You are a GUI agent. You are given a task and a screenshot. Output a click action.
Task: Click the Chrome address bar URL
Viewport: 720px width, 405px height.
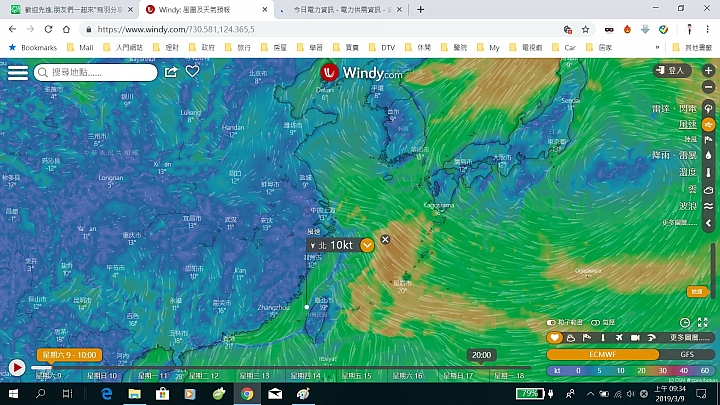coord(175,29)
